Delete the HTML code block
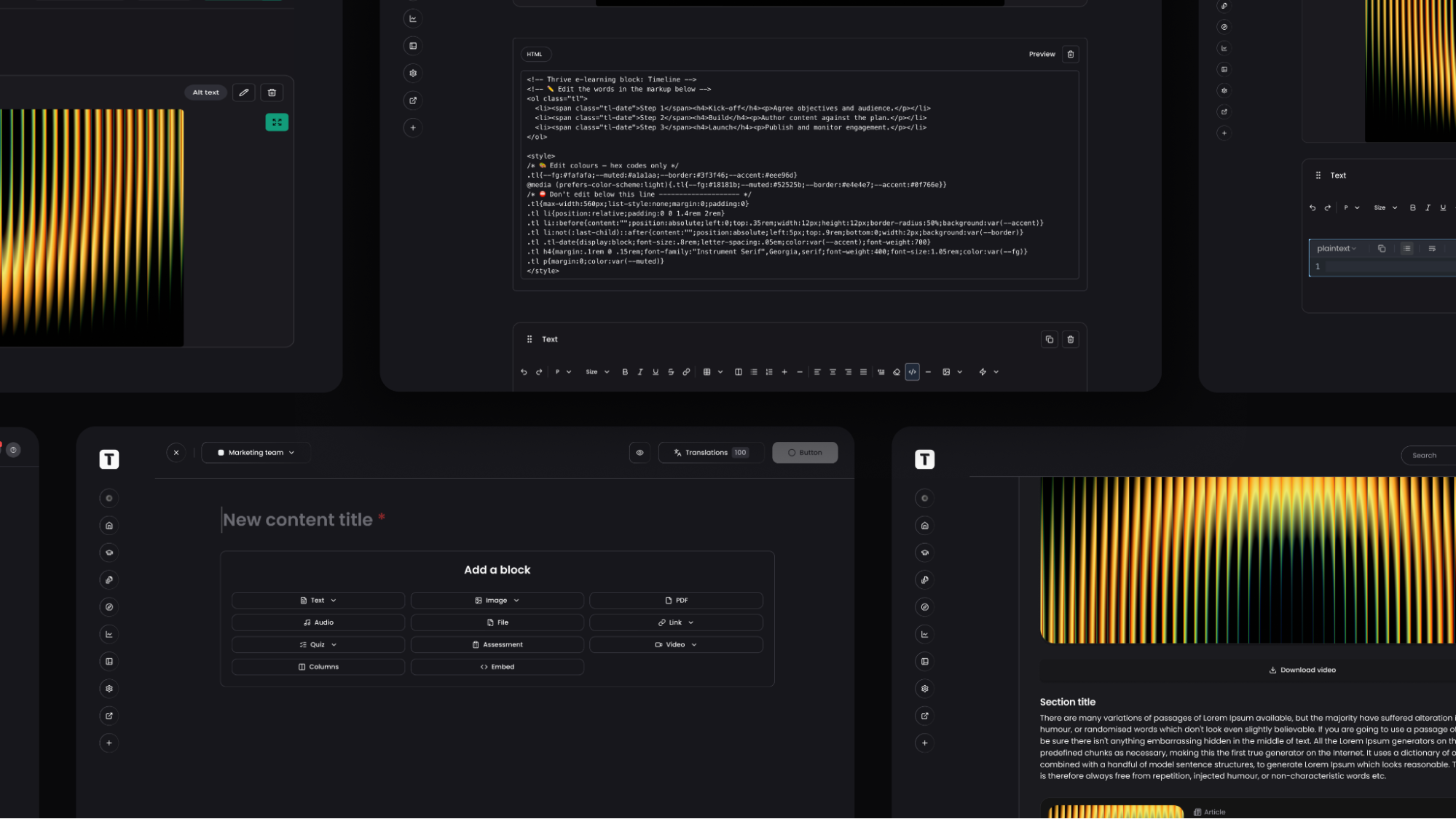This screenshot has width=1456, height=819. (x=1071, y=55)
